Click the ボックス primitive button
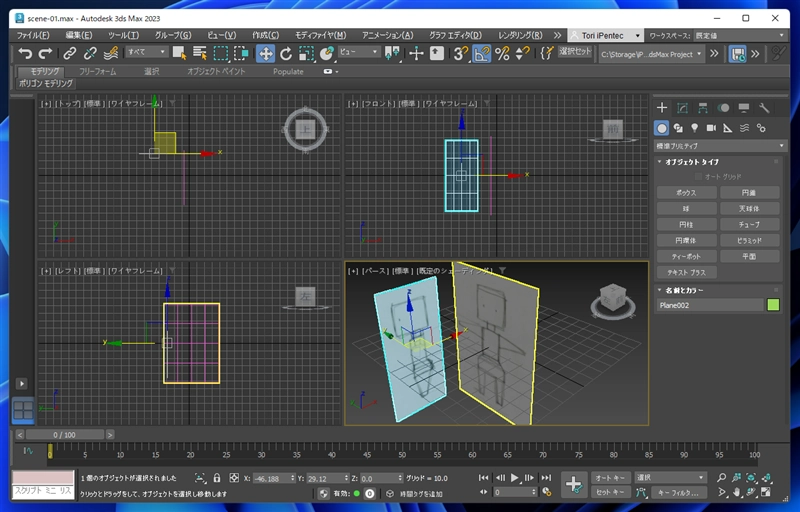 686,193
